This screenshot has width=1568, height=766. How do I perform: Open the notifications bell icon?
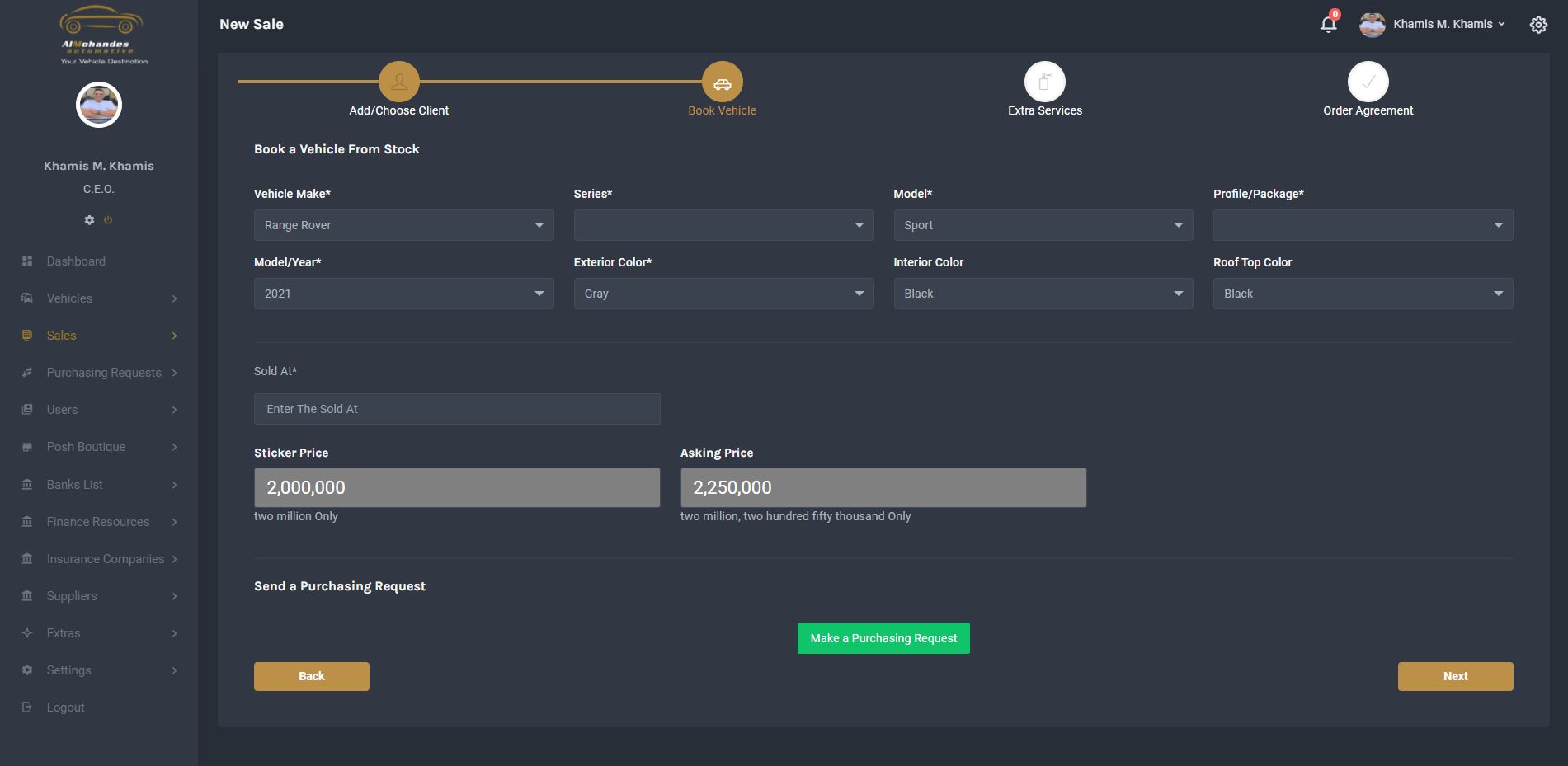(x=1328, y=24)
